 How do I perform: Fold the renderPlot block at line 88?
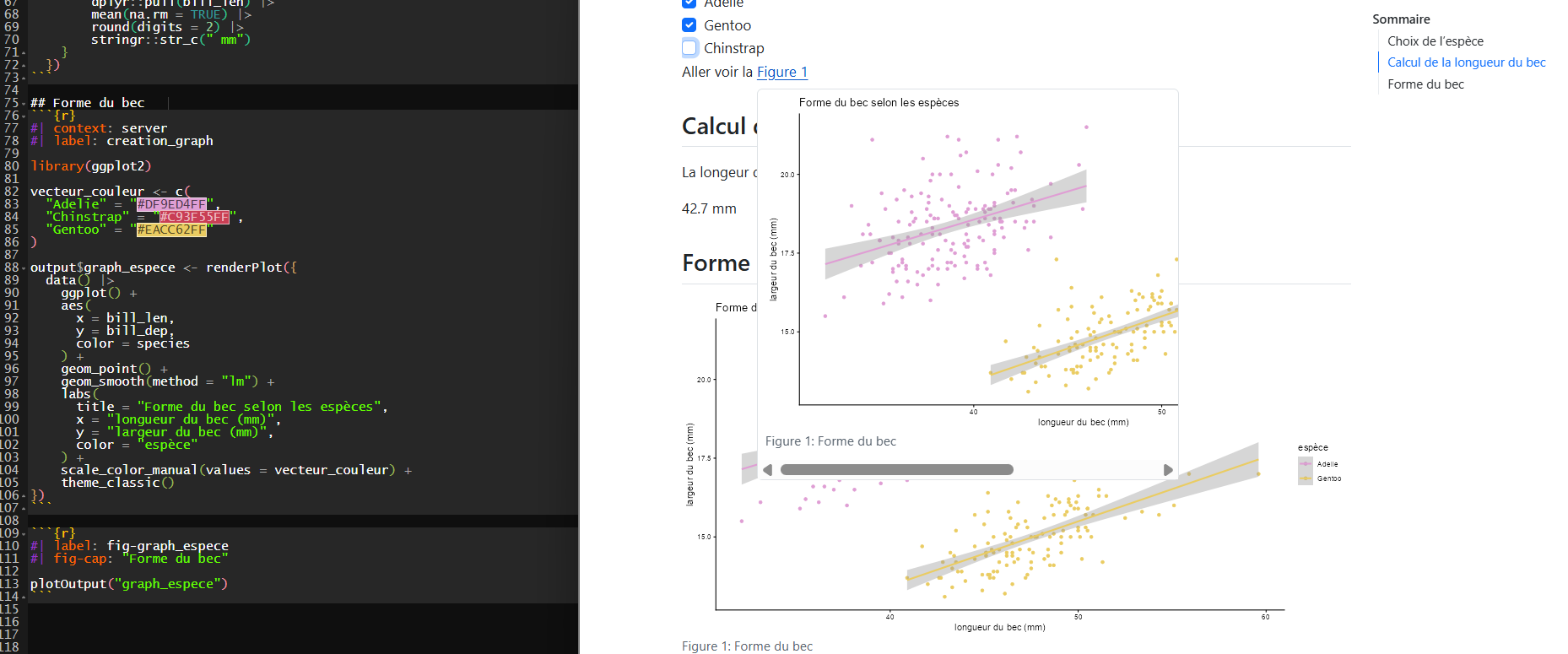click(24, 268)
